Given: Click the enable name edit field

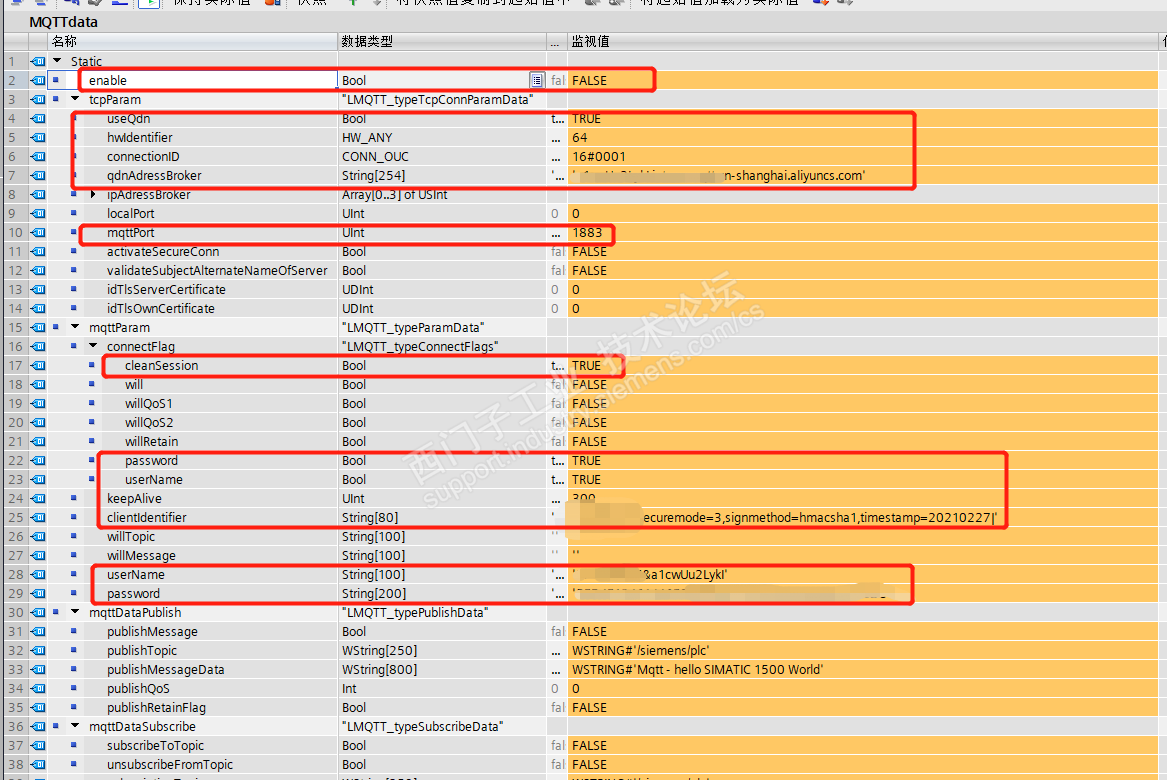Looking at the screenshot, I should pos(208,80).
